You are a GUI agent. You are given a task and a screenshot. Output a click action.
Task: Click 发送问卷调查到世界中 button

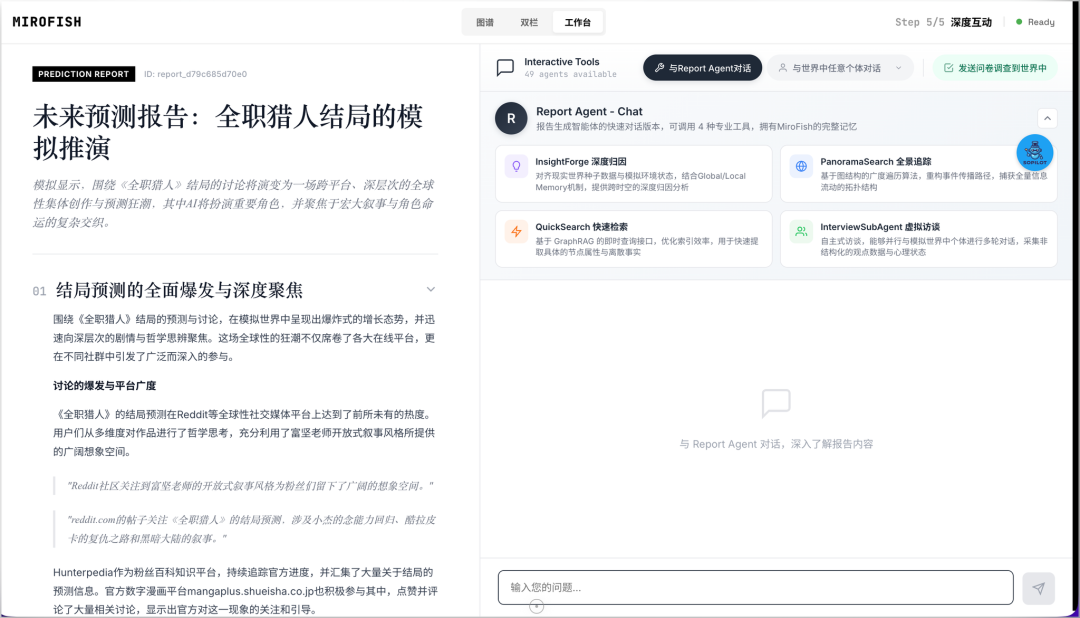[994, 68]
